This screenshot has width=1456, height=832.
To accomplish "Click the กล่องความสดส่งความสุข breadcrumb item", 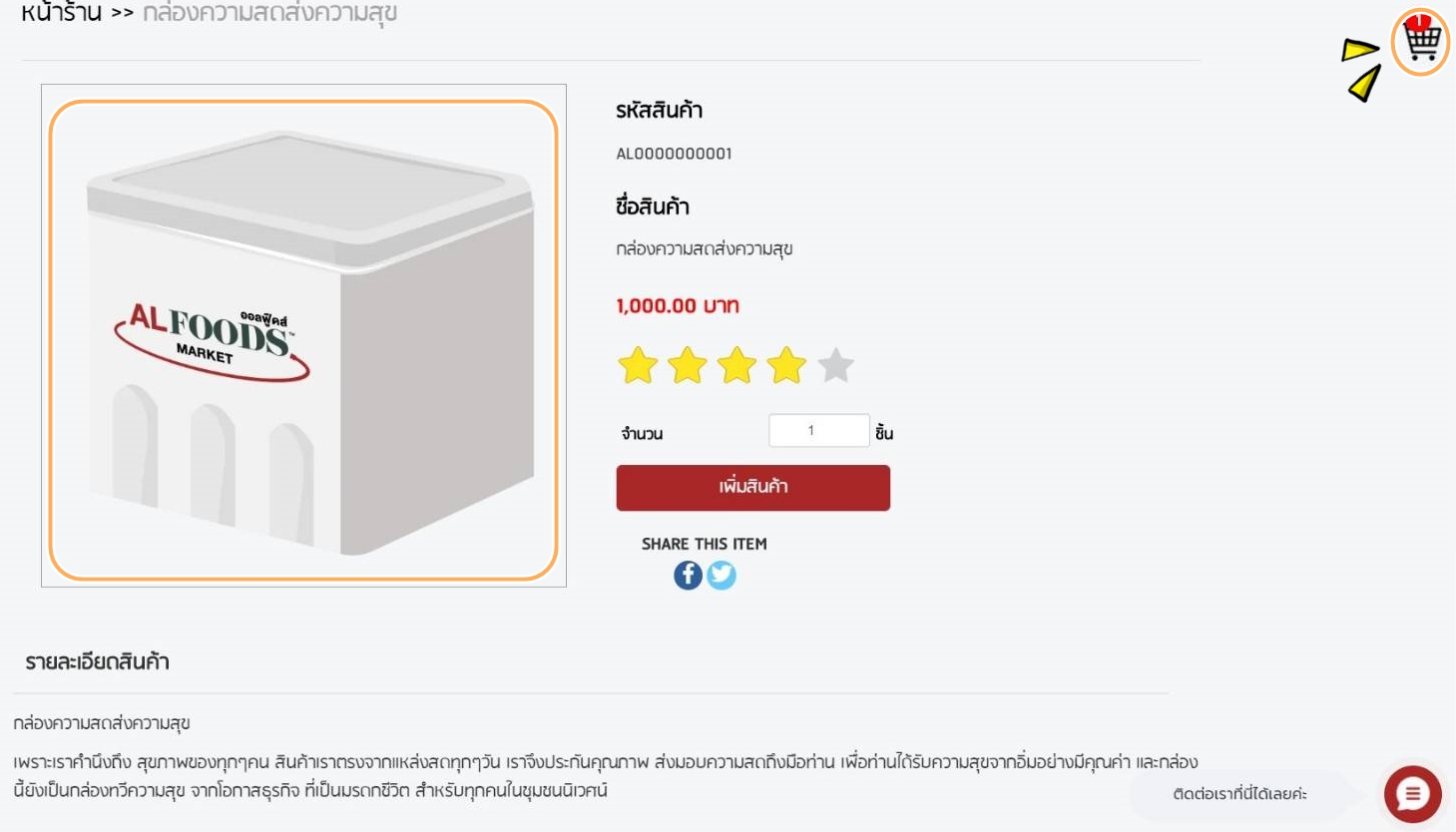I will (269, 13).
